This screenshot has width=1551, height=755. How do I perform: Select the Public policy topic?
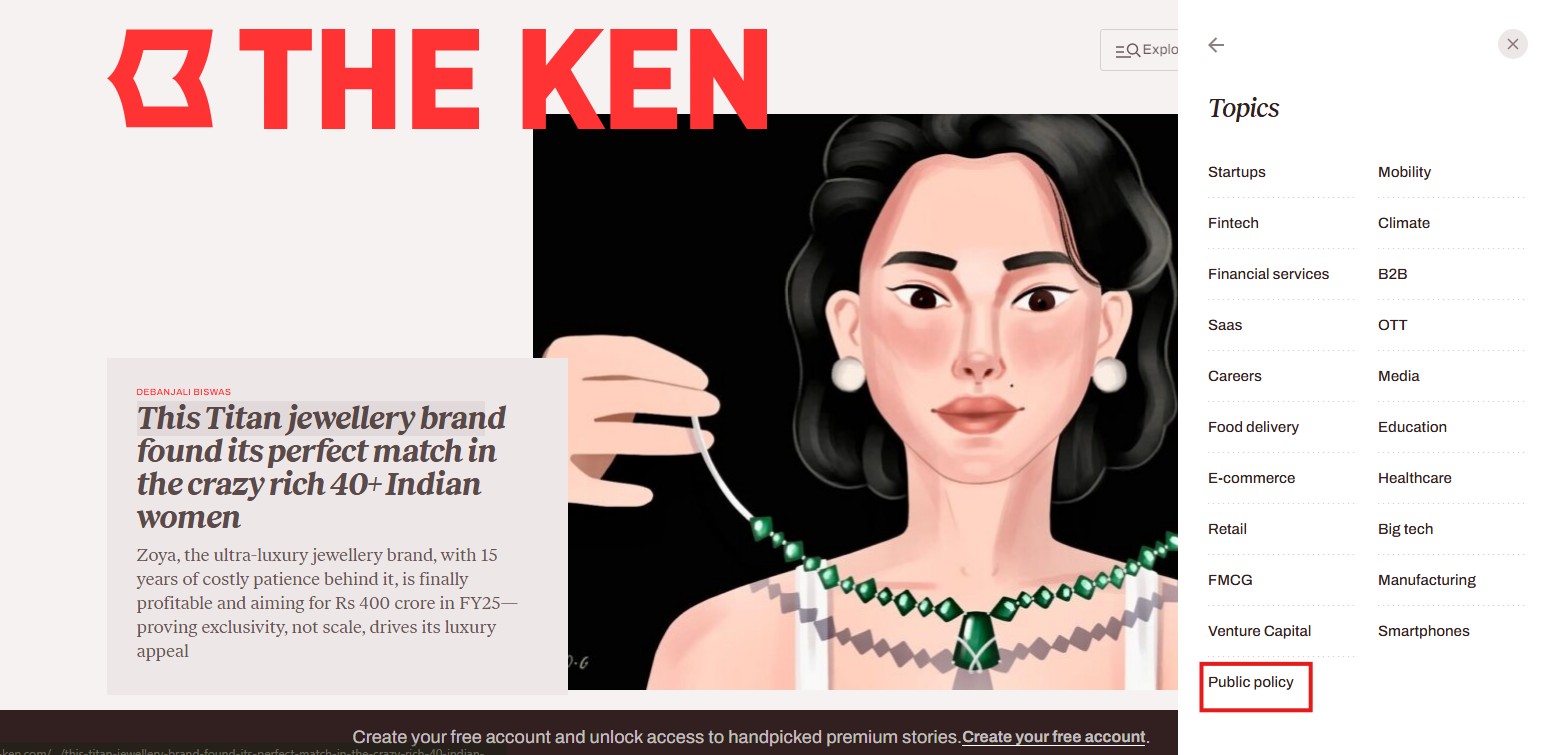1251,682
